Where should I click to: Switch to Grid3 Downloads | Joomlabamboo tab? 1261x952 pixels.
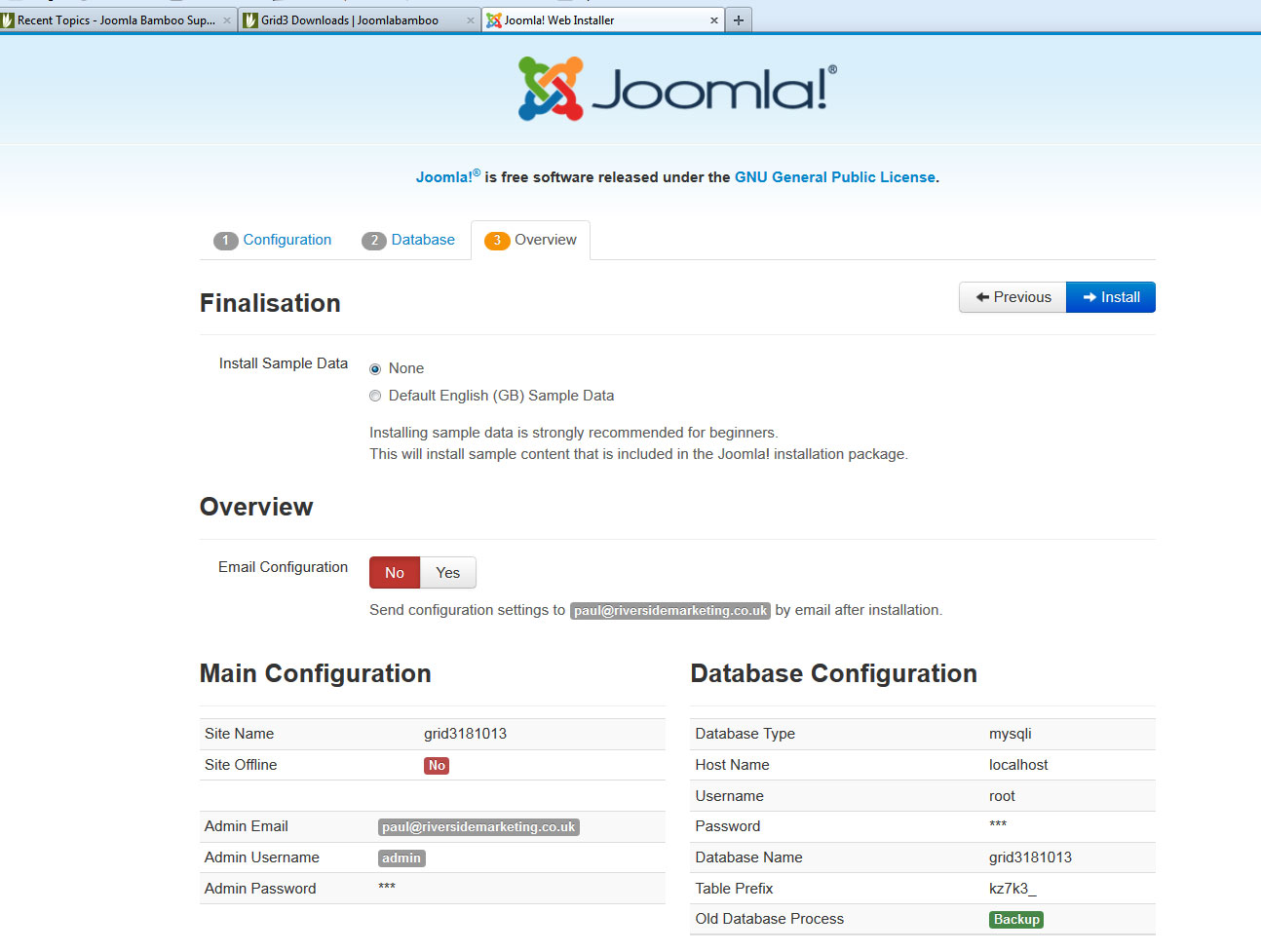[x=360, y=20]
